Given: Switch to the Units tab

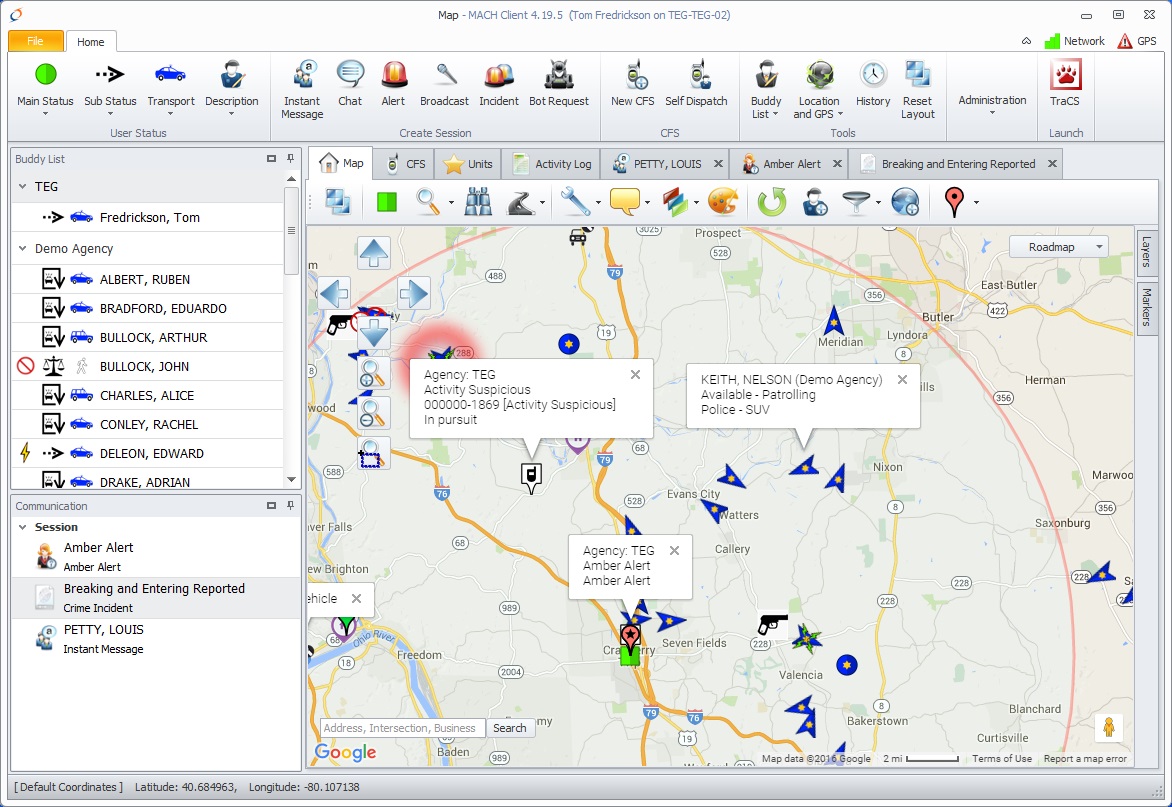Looking at the screenshot, I should [x=468, y=164].
